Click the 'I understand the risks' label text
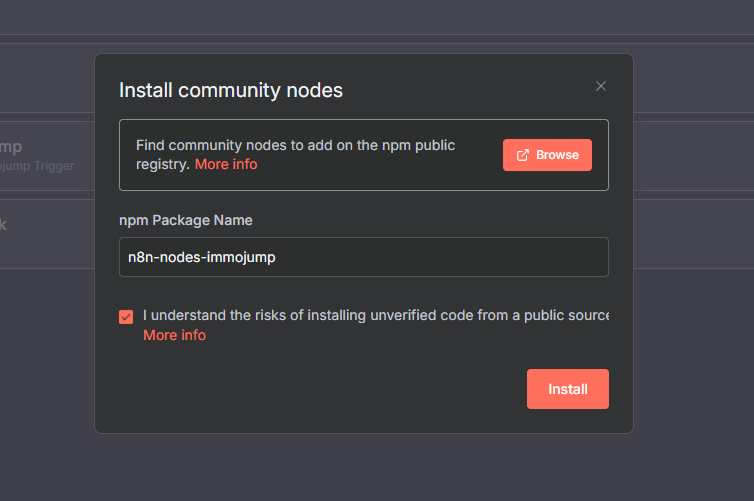Viewport: 754px width, 501px height. pyautogui.click(x=375, y=315)
